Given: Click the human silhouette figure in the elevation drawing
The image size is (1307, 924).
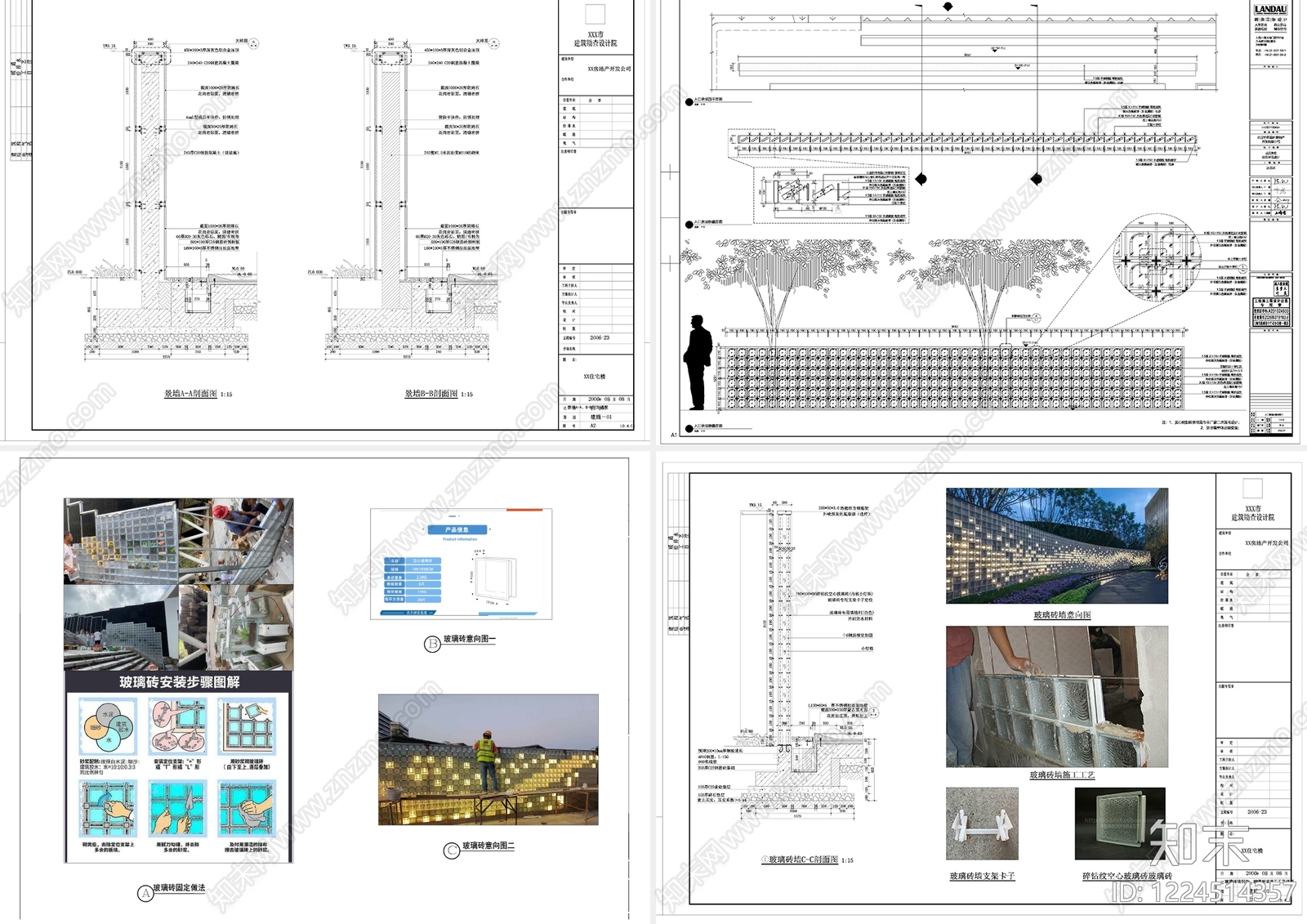Looking at the screenshot, I should point(697,362).
